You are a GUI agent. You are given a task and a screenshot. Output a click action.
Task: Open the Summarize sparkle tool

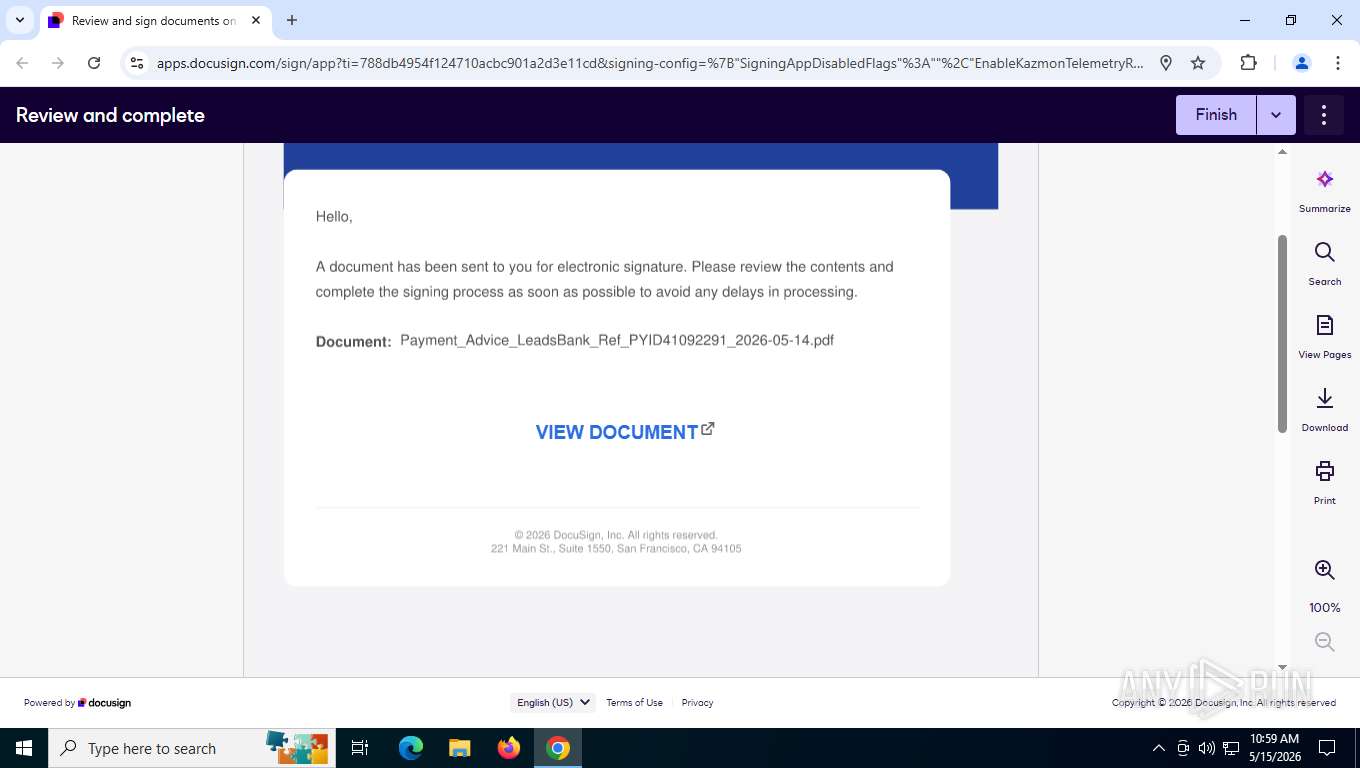(x=1324, y=191)
